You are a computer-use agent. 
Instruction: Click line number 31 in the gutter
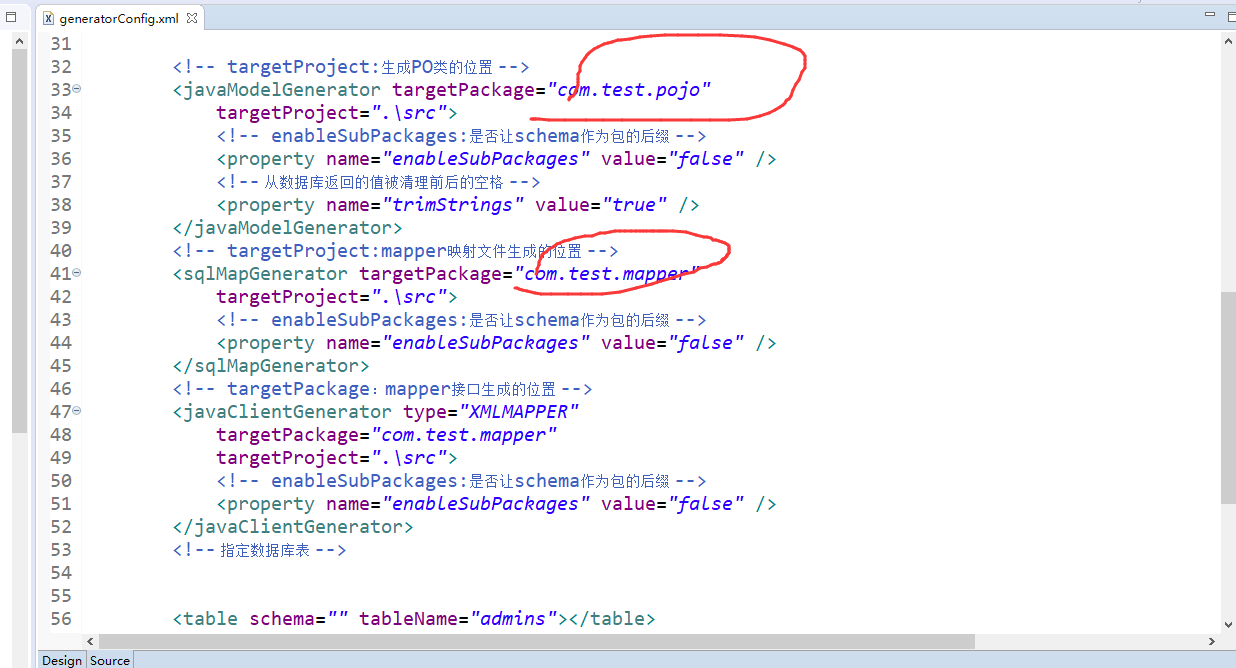[60, 44]
